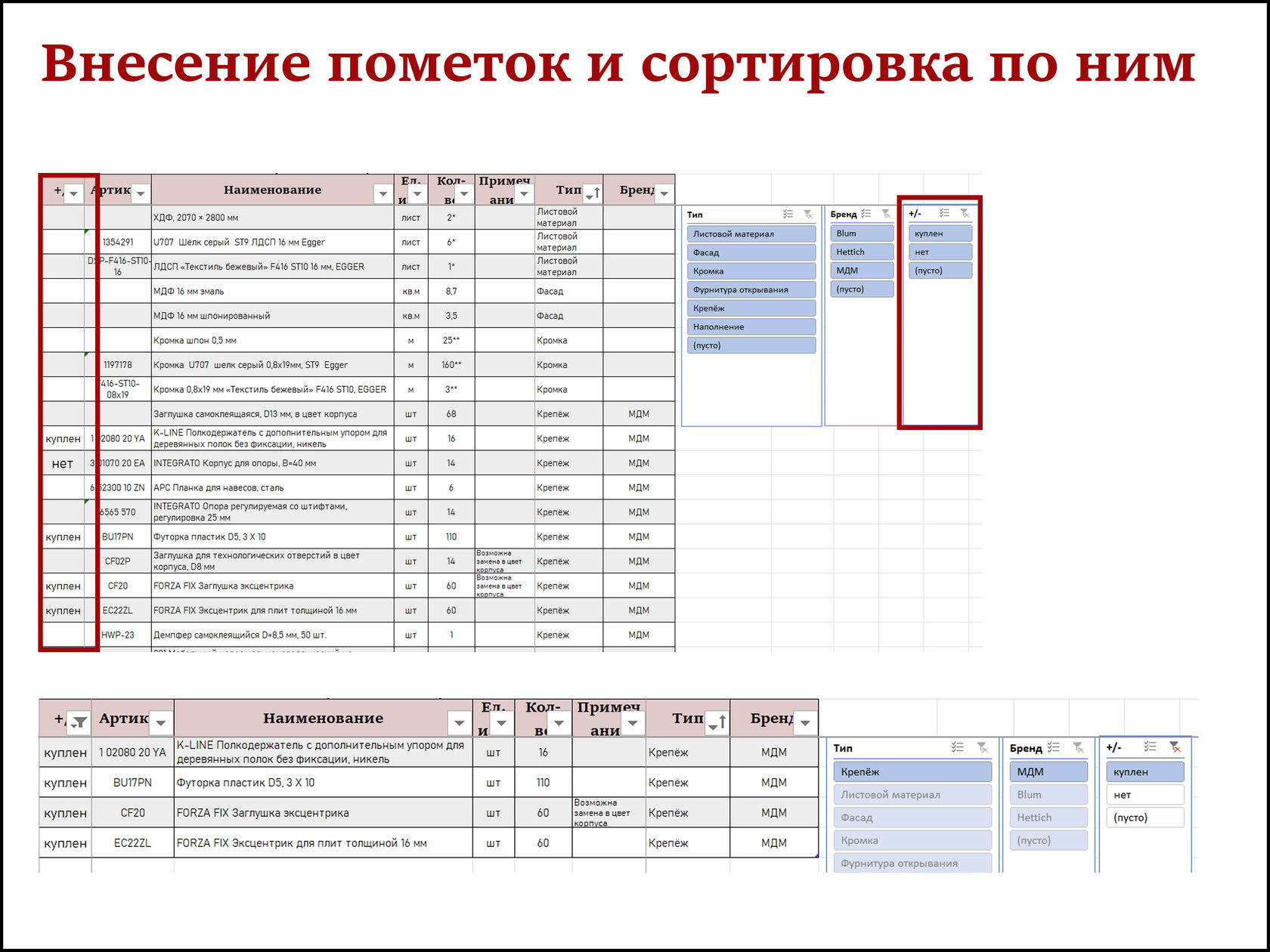
Task: Select куплен in lower +/- slicer
Action: 1145,771
